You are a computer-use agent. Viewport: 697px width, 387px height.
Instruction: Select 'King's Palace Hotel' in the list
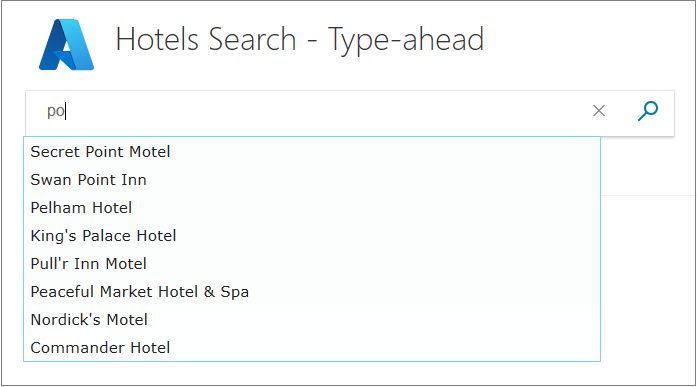click(x=312, y=236)
